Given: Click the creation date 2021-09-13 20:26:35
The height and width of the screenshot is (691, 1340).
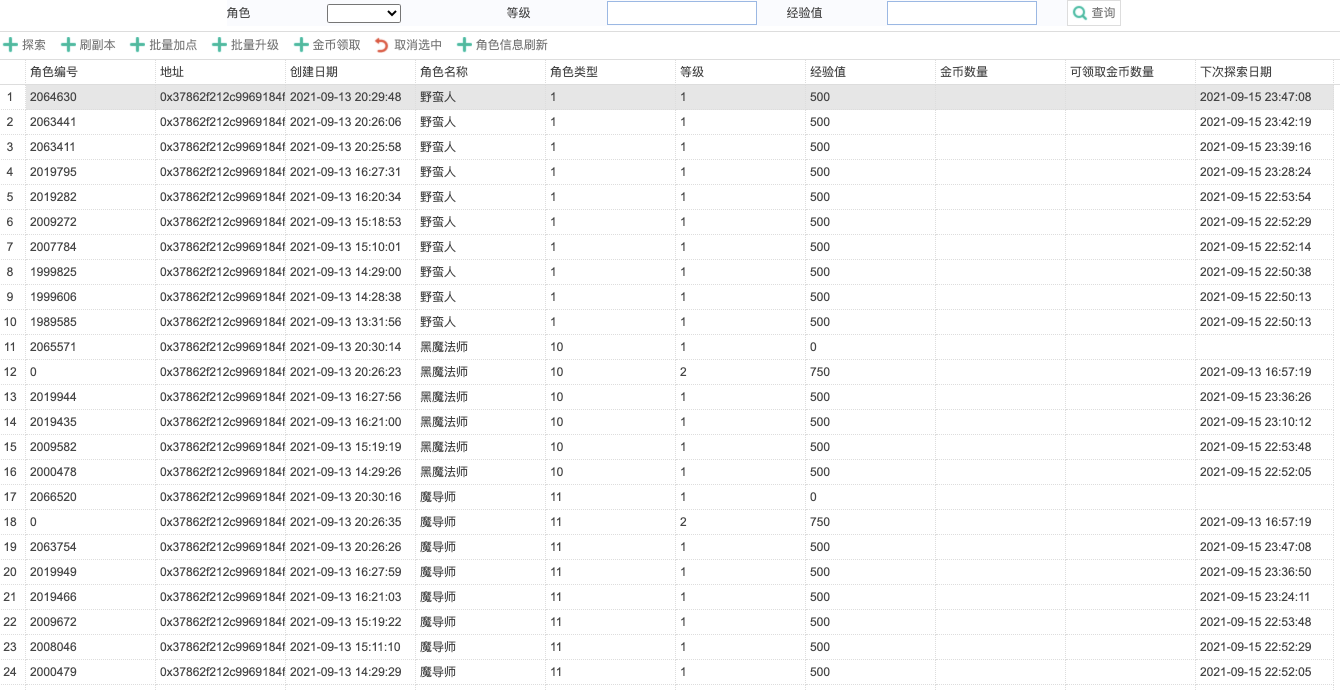Looking at the screenshot, I should 346,522.
